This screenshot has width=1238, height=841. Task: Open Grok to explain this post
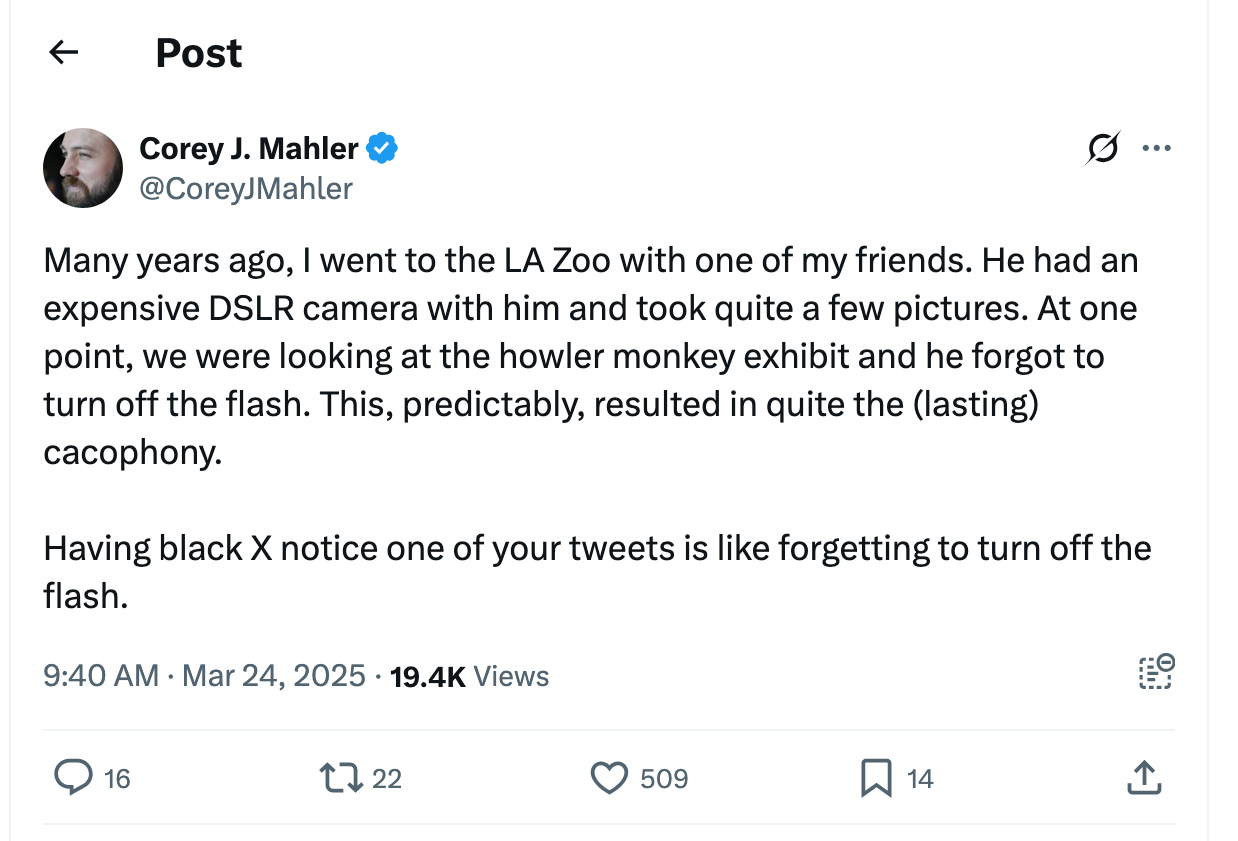(x=1103, y=147)
